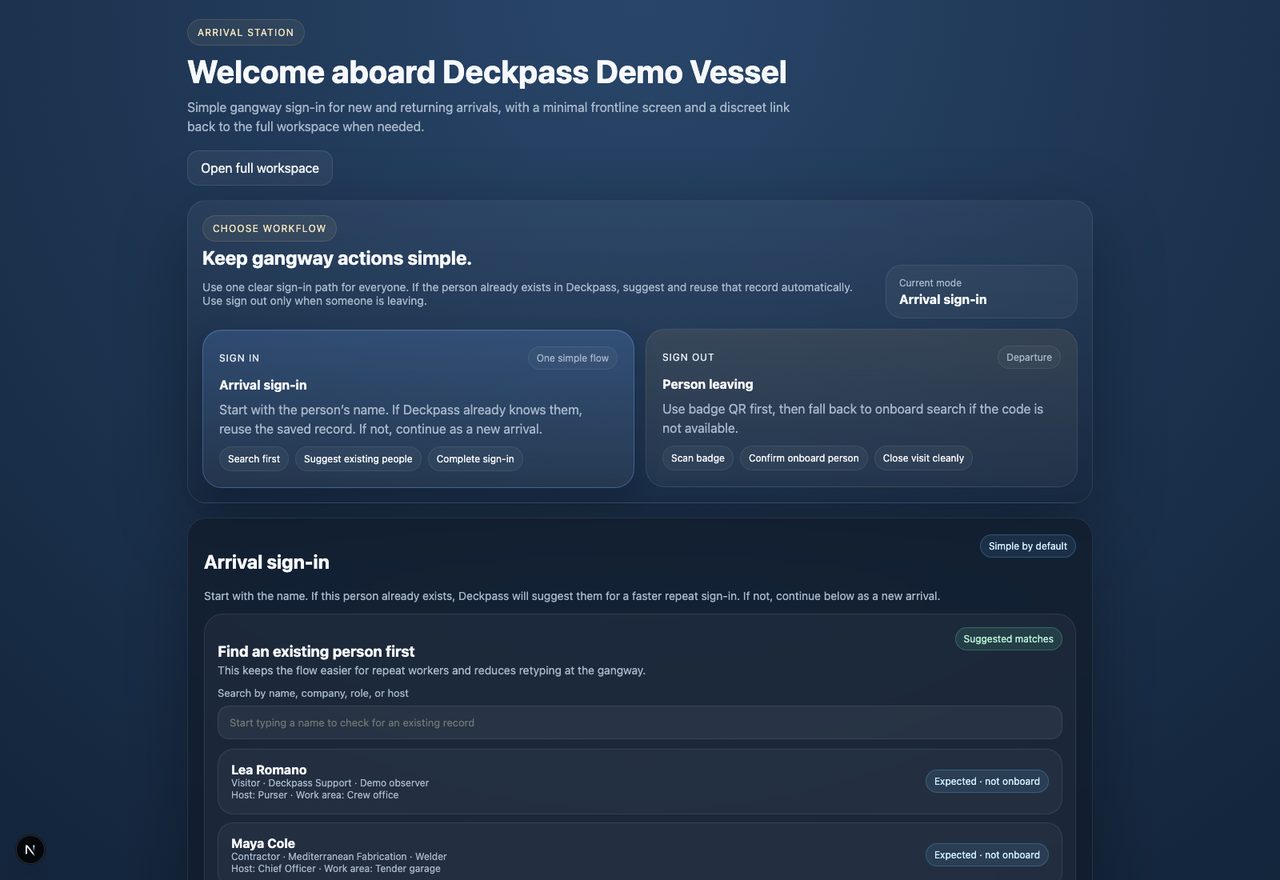The width and height of the screenshot is (1280, 880).
Task: Click the Current mode Arrival sign-in box
Action: pos(981,291)
